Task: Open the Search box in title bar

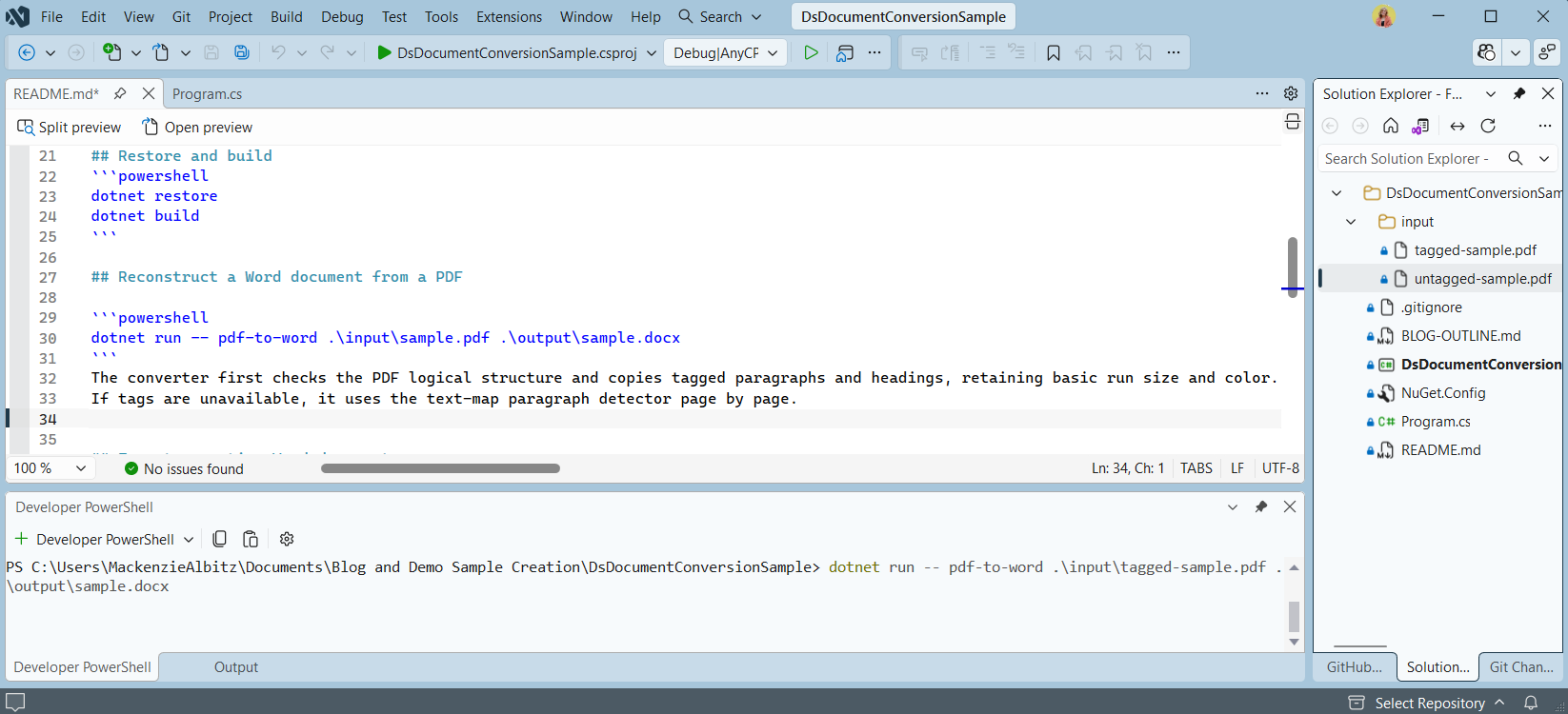Action: point(720,16)
